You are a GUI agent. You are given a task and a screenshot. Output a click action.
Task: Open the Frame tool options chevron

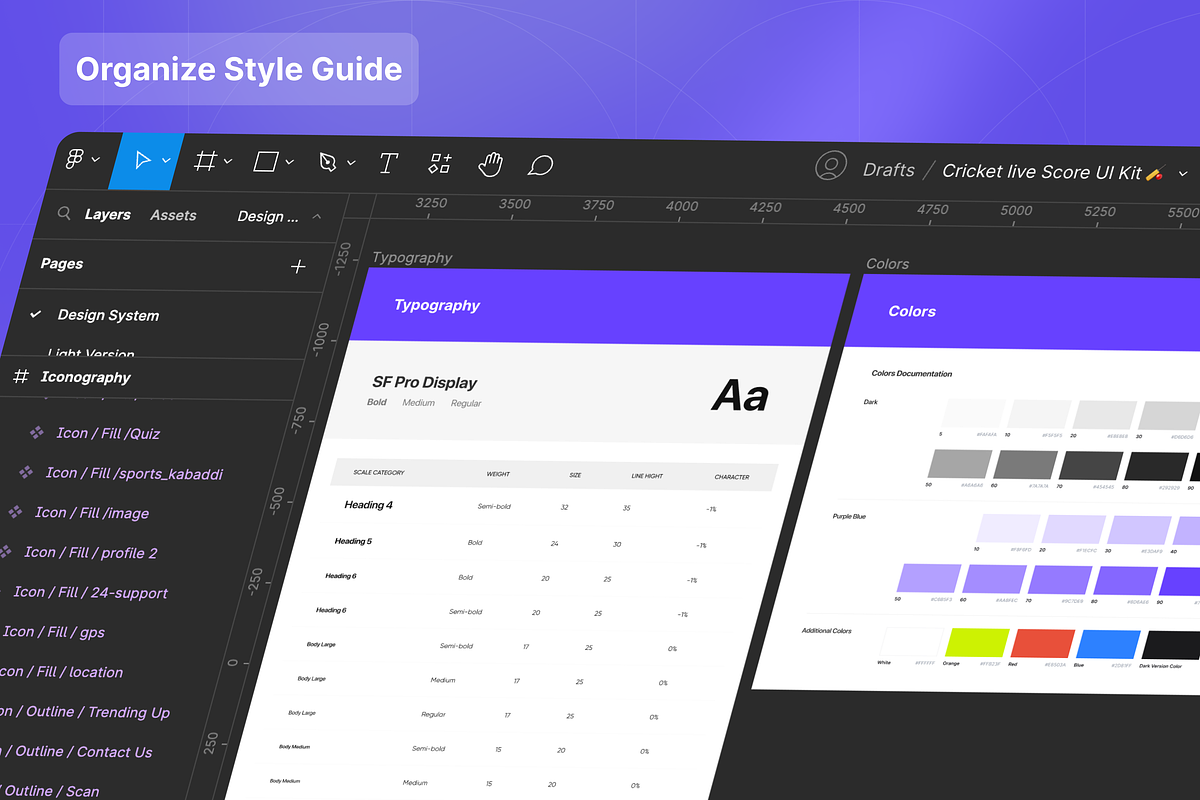[228, 161]
